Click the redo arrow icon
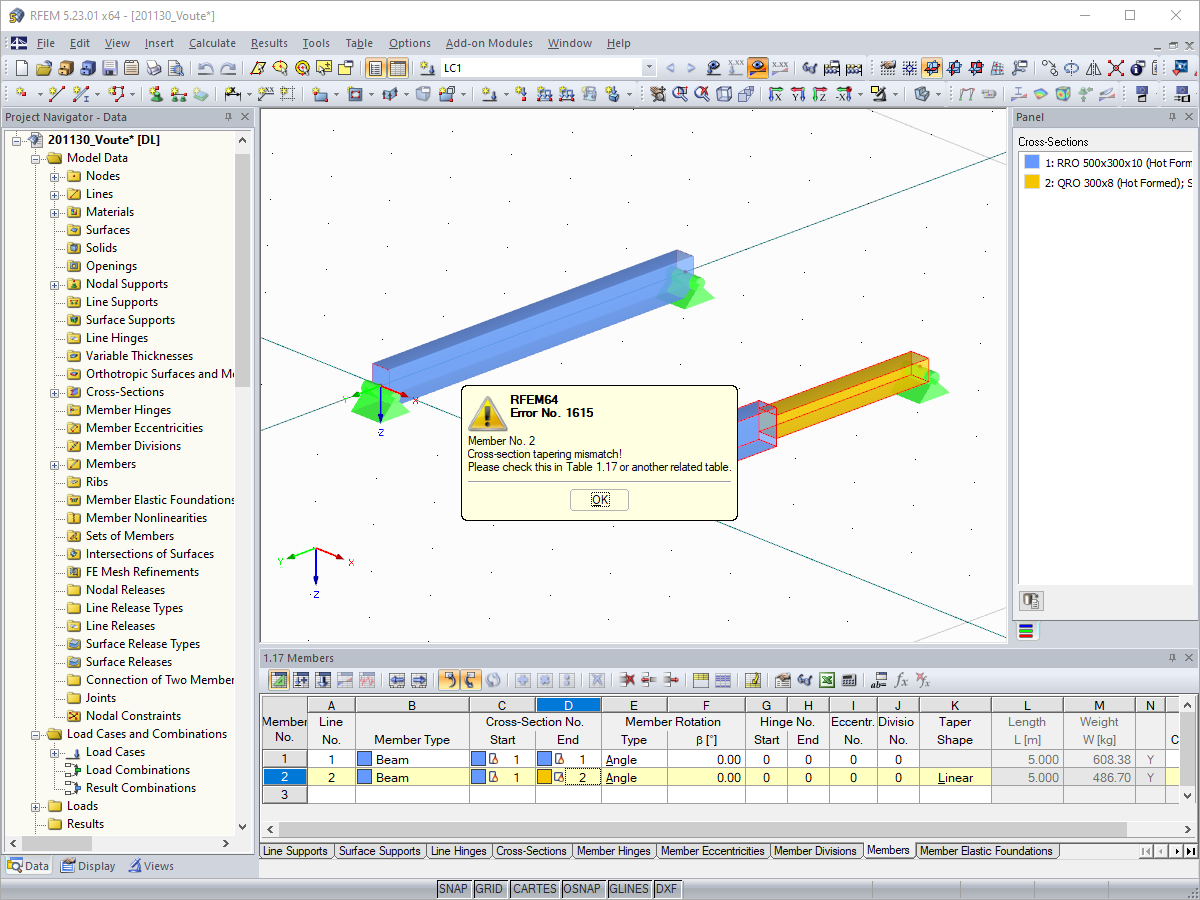Viewport: 1200px width, 900px height. 228,68
